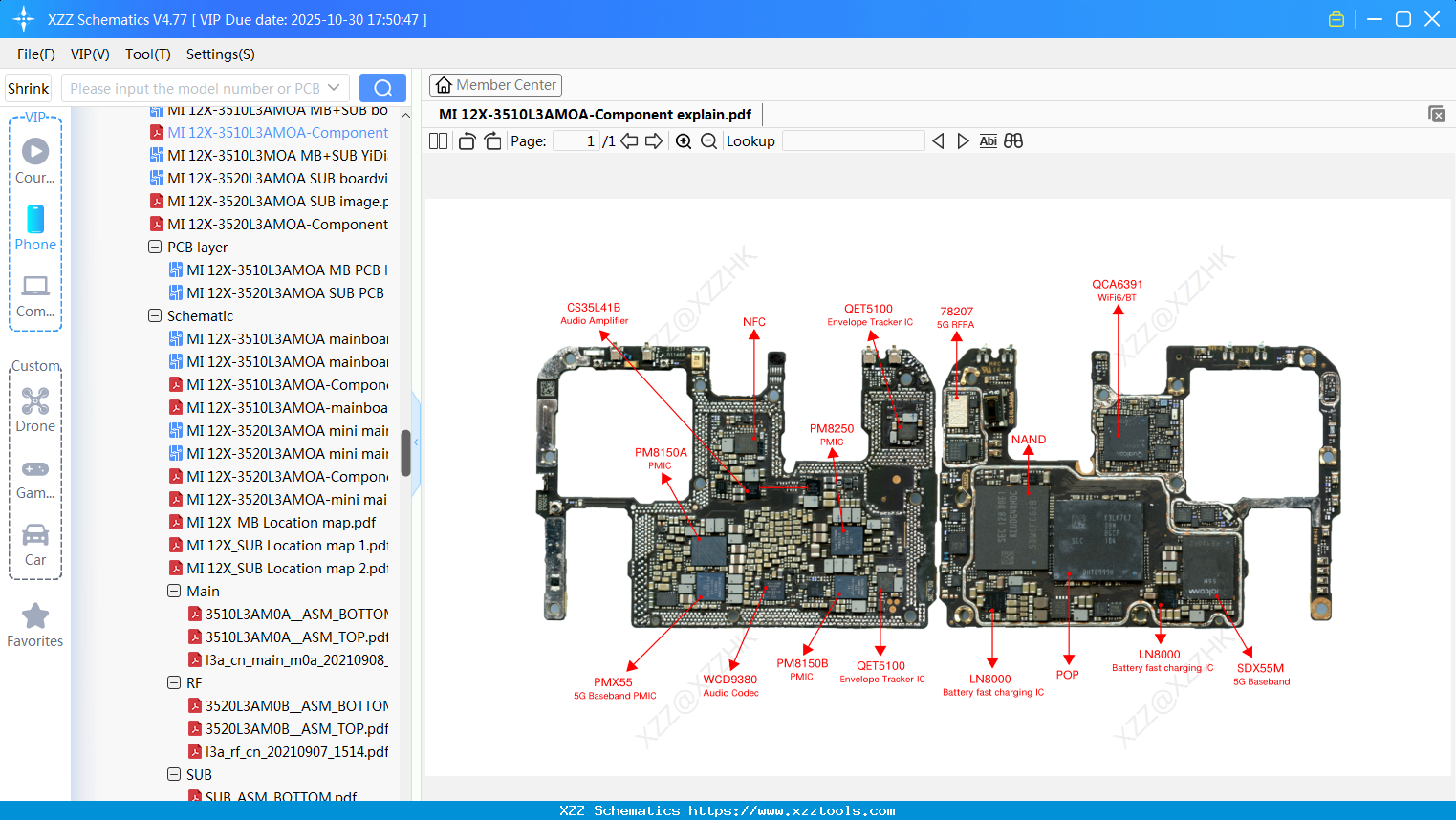Click the Course play icon in VIP panel
Screen dimensions: 1456x820
(x=35, y=150)
